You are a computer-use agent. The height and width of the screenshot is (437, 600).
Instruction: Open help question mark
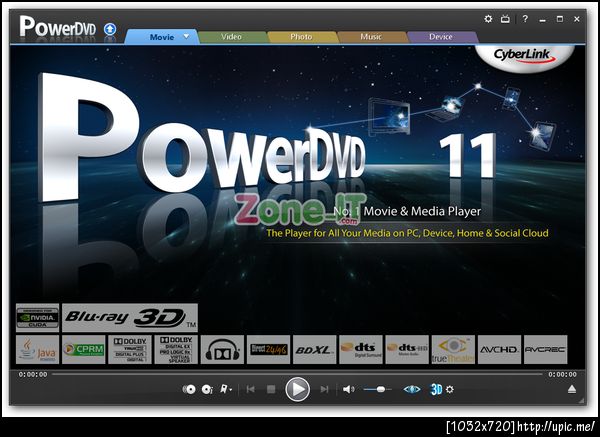click(525, 18)
